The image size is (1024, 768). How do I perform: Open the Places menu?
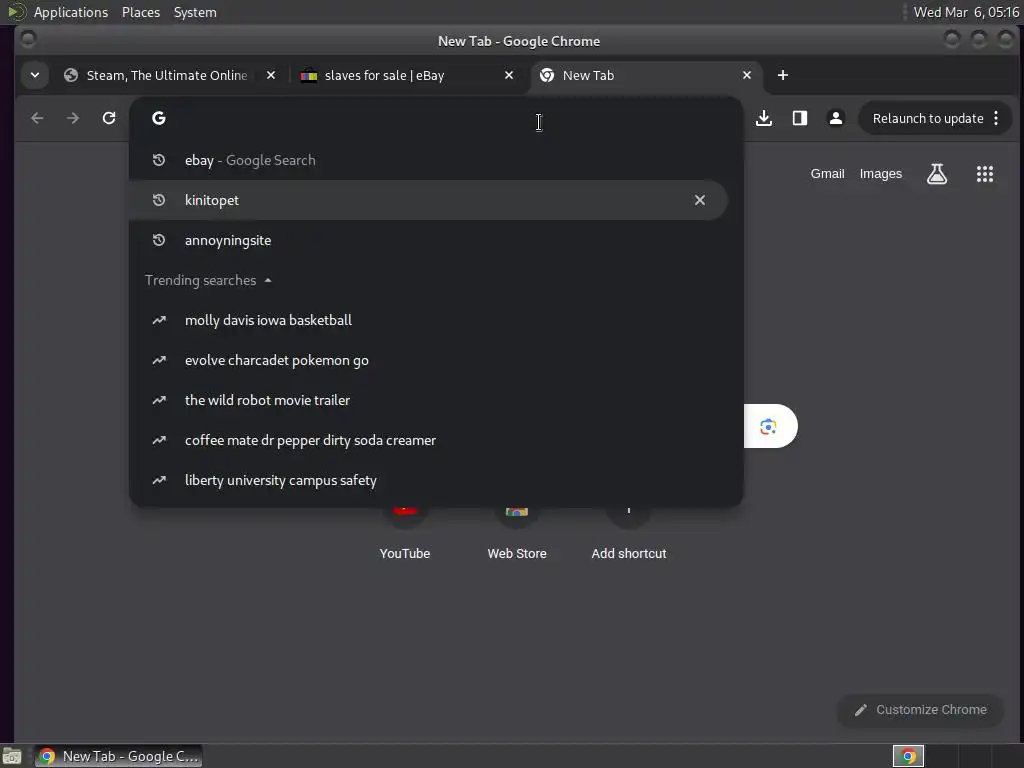pyautogui.click(x=141, y=12)
